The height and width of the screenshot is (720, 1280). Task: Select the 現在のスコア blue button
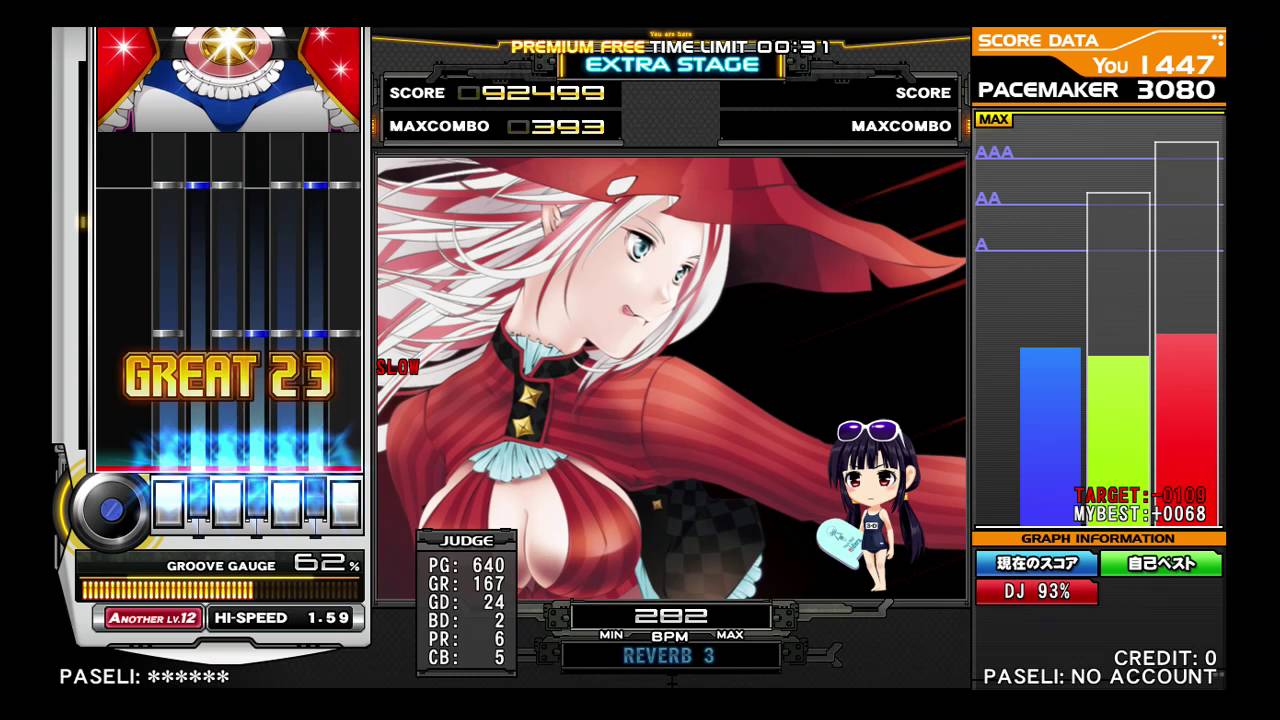[x=1036, y=564]
